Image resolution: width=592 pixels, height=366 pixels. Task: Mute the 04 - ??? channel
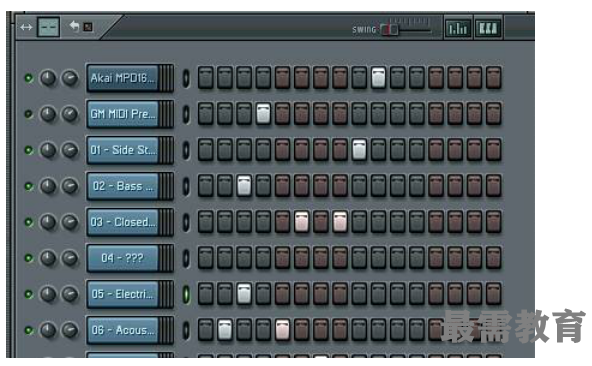[x=28, y=258]
